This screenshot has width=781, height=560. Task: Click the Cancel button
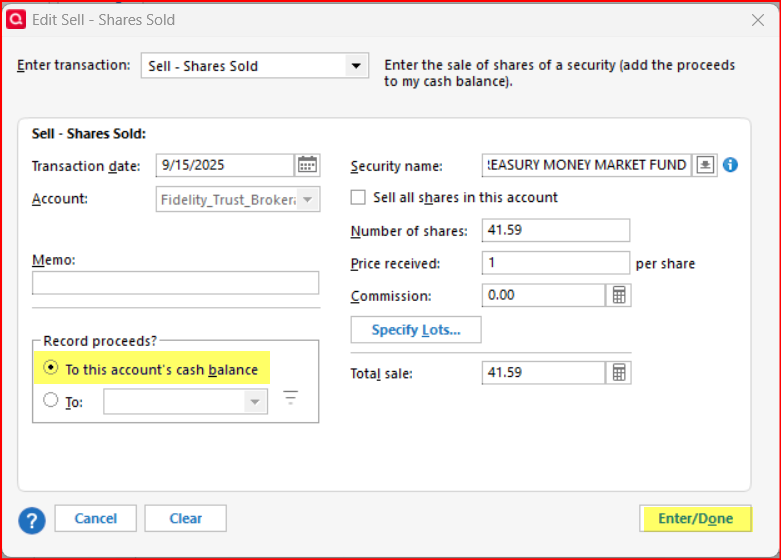[x=96, y=518]
